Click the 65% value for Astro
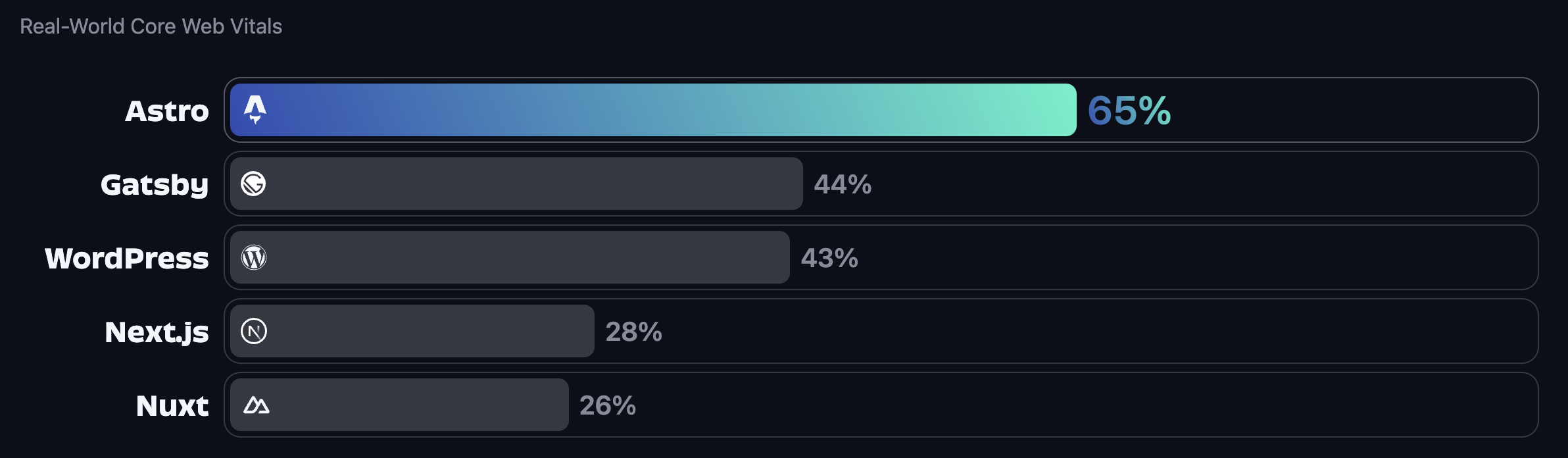This screenshot has height=458, width=1568. pyautogui.click(x=1129, y=111)
